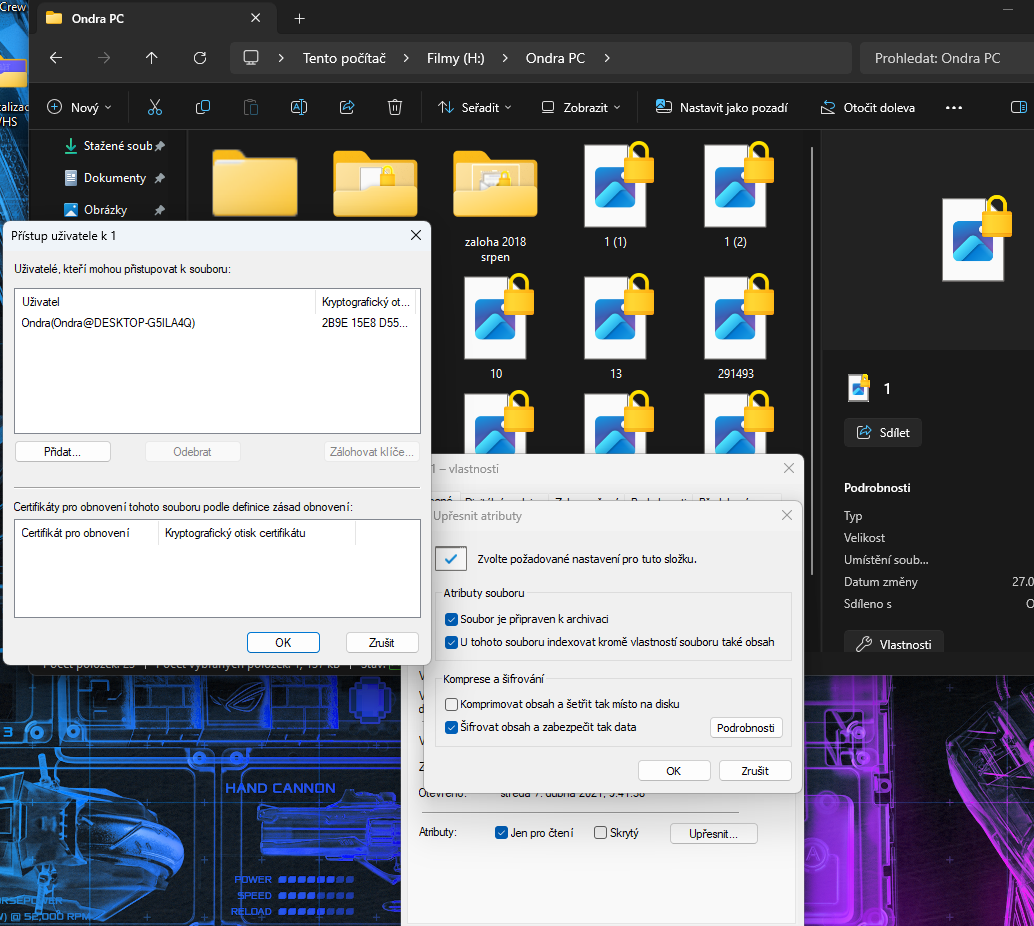Click the Rename icon in toolbar
The height and width of the screenshot is (926, 1034).
[x=298, y=107]
